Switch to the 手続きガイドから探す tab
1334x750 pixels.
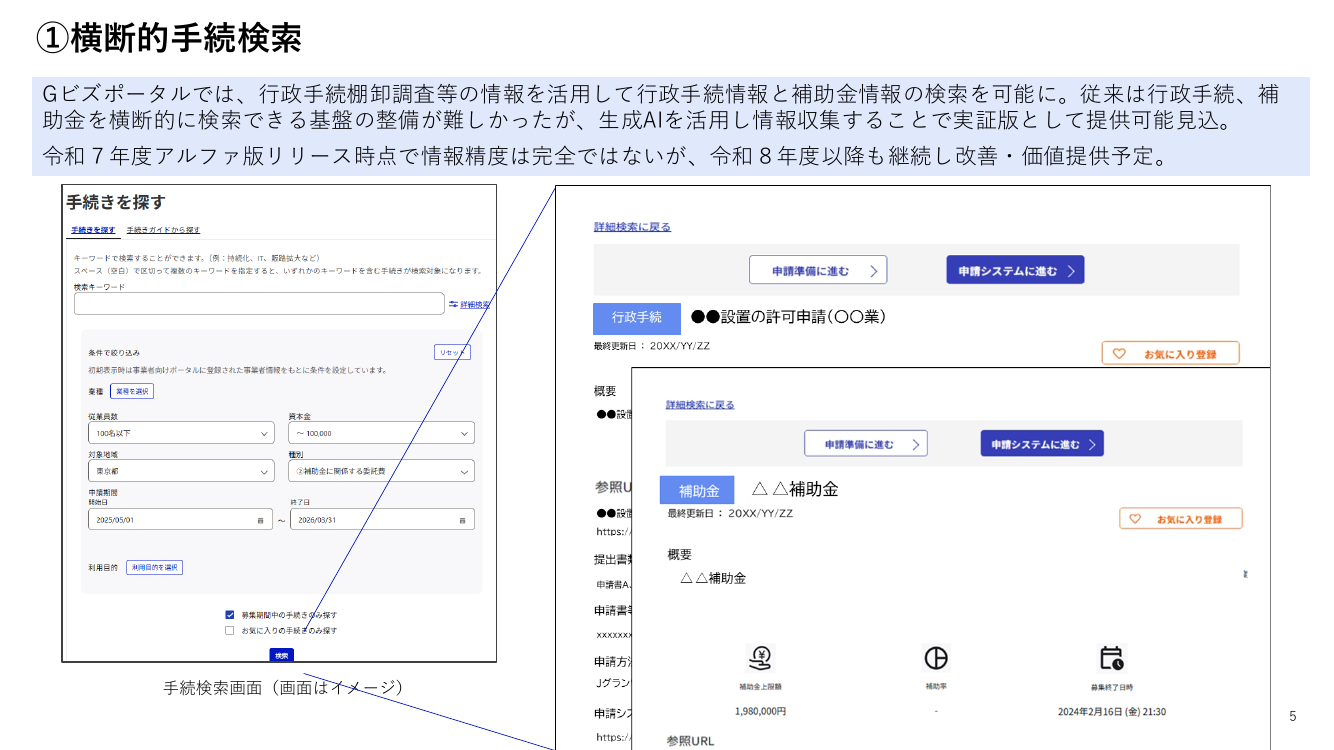coord(163,230)
